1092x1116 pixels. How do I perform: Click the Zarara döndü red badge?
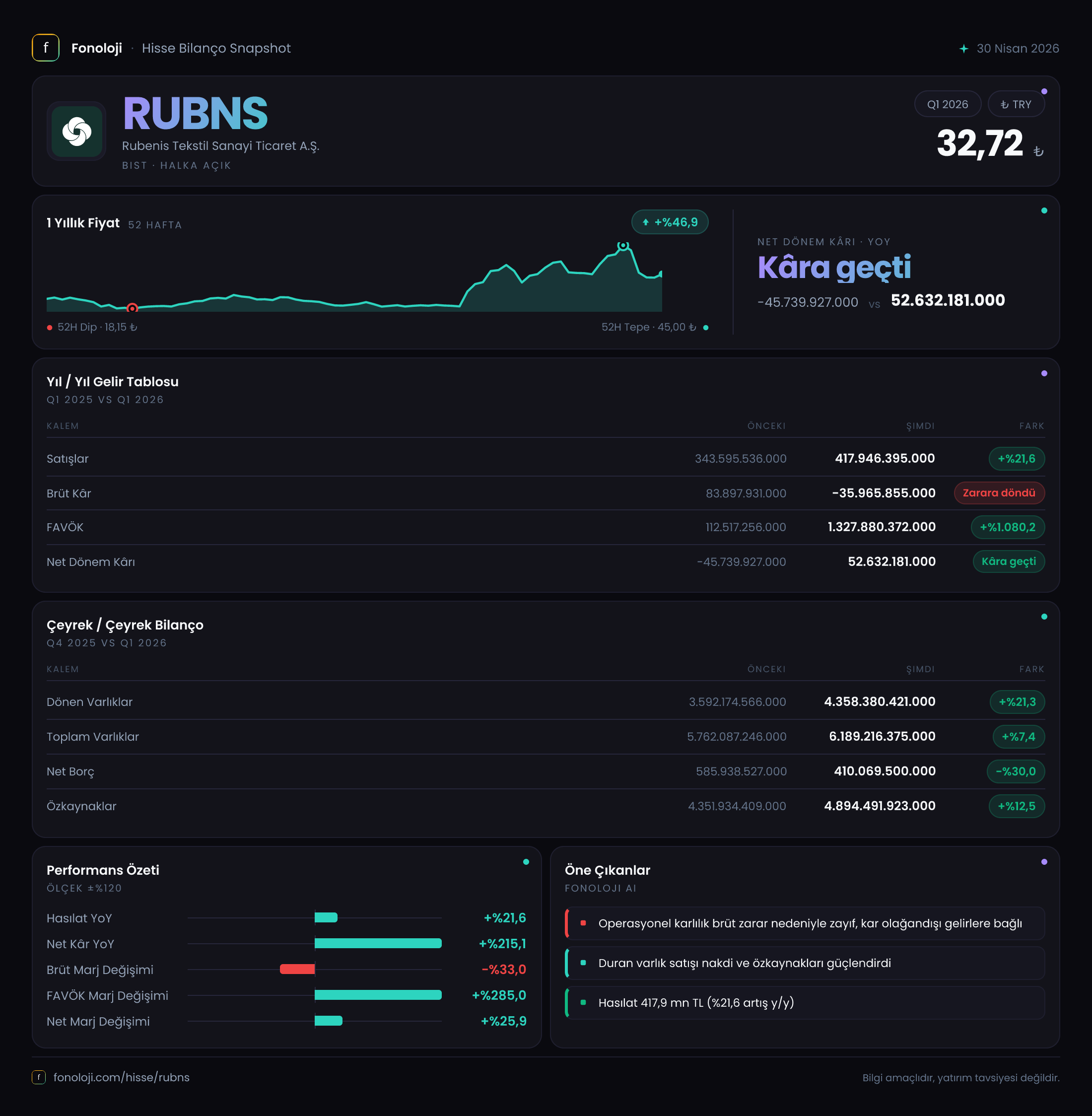(x=999, y=492)
